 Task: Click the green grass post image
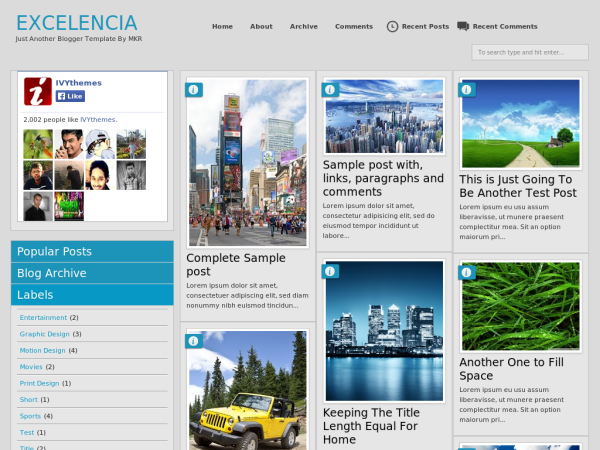coord(521,306)
